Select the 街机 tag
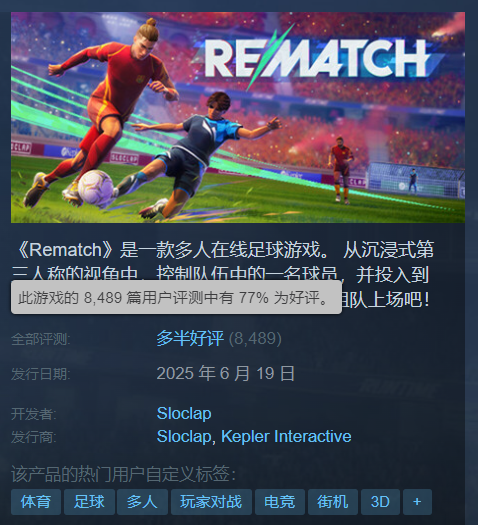 (x=333, y=502)
